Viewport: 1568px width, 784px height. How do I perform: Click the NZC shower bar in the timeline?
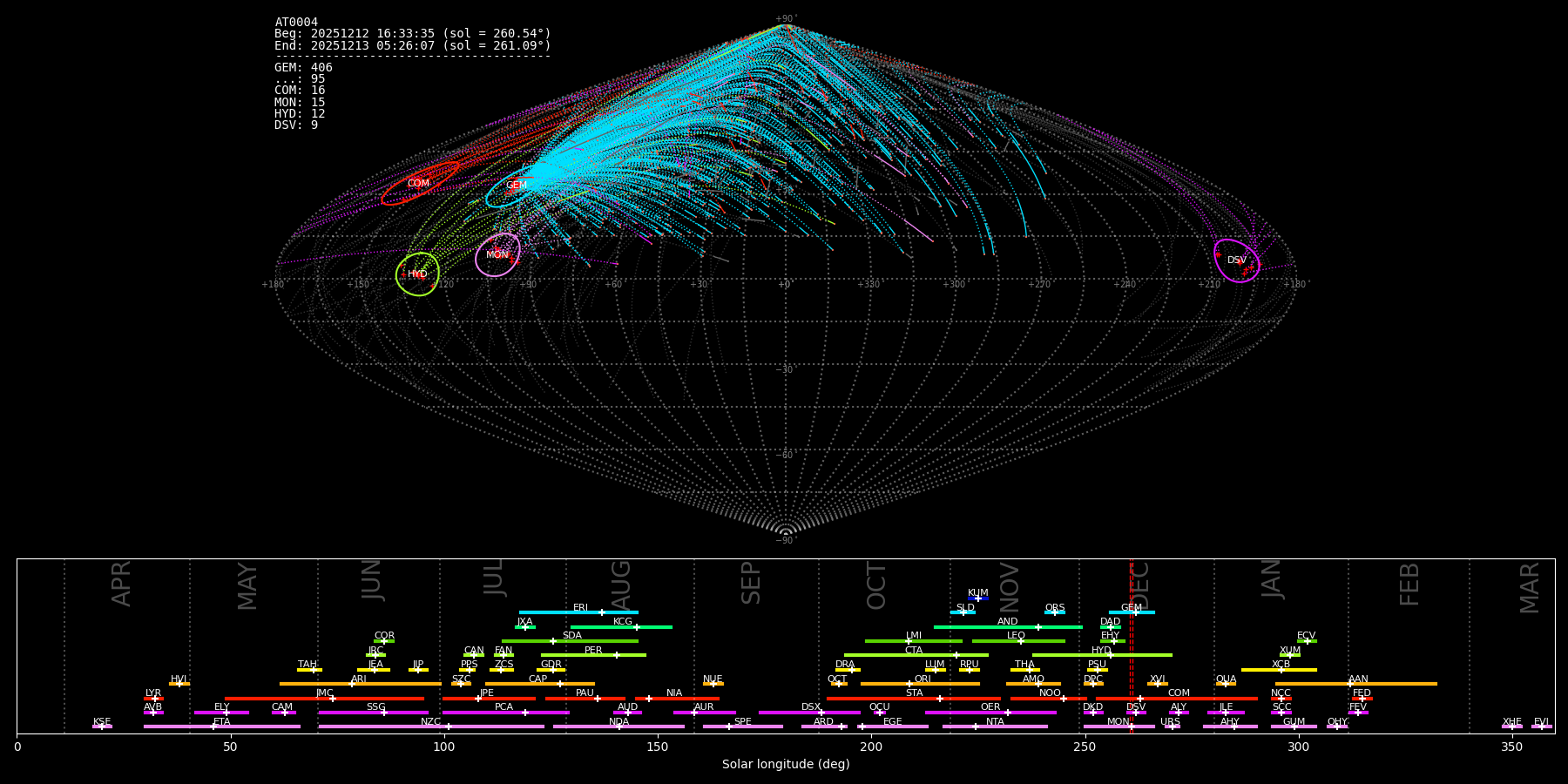point(431,727)
